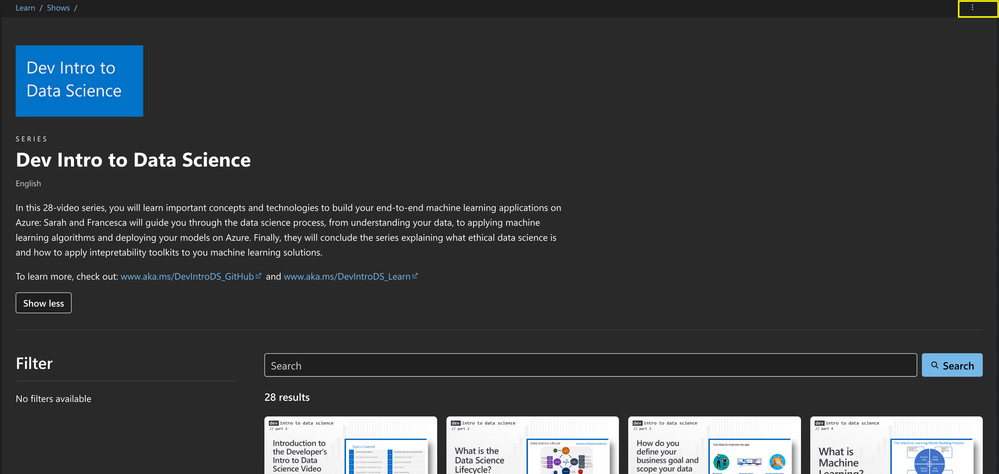This screenshot has width=999, height=474.
Task: Collapse description with Show less
Action: [x=43, y=303]
